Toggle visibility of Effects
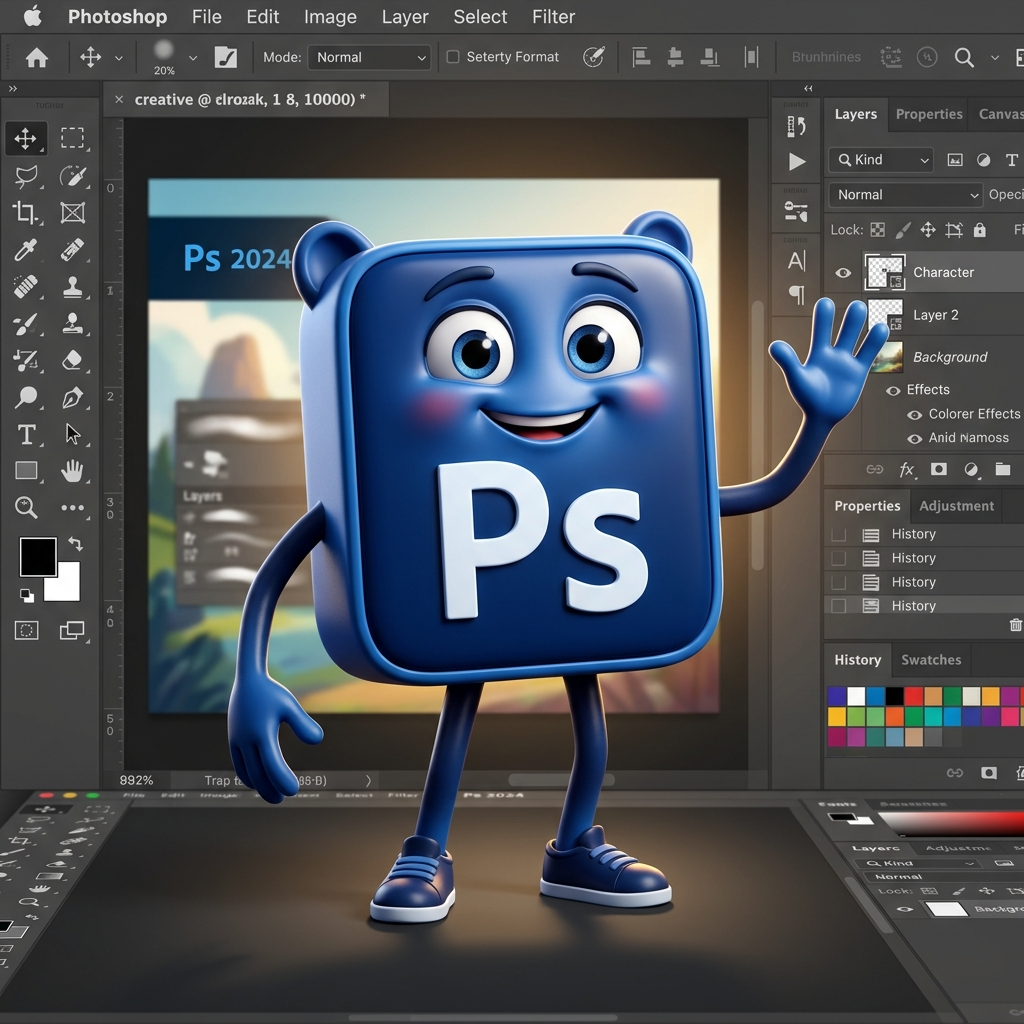 pyautogui.click(x=893, y=391)
